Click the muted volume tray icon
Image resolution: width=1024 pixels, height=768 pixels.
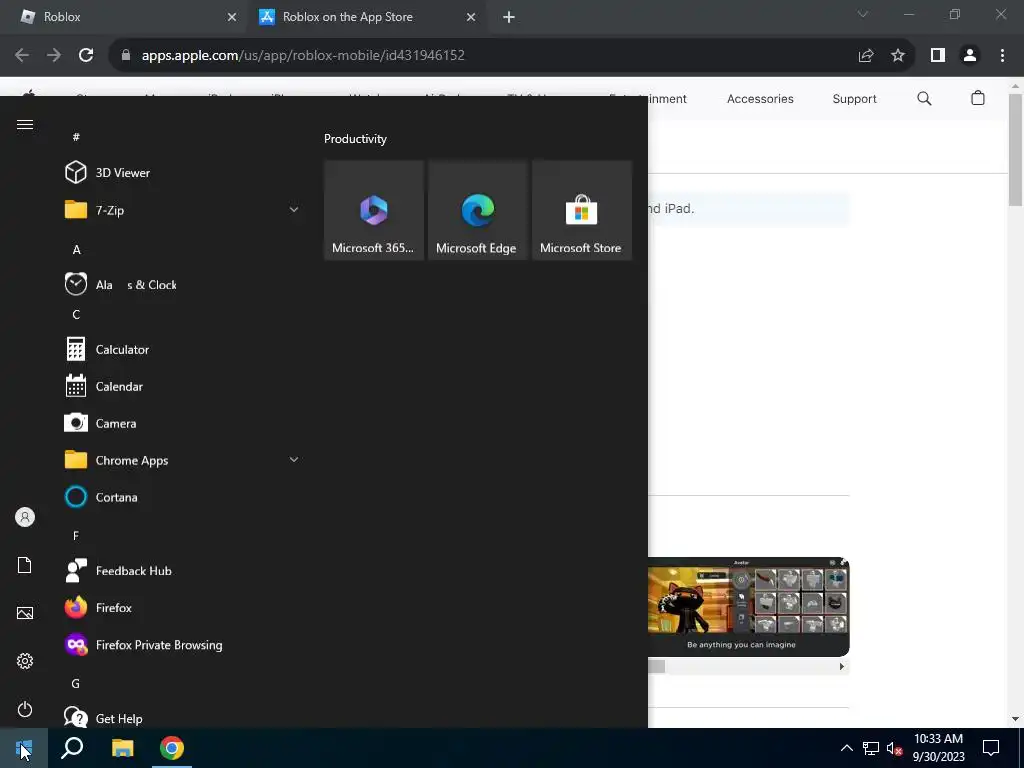click(x=894, y=748)
